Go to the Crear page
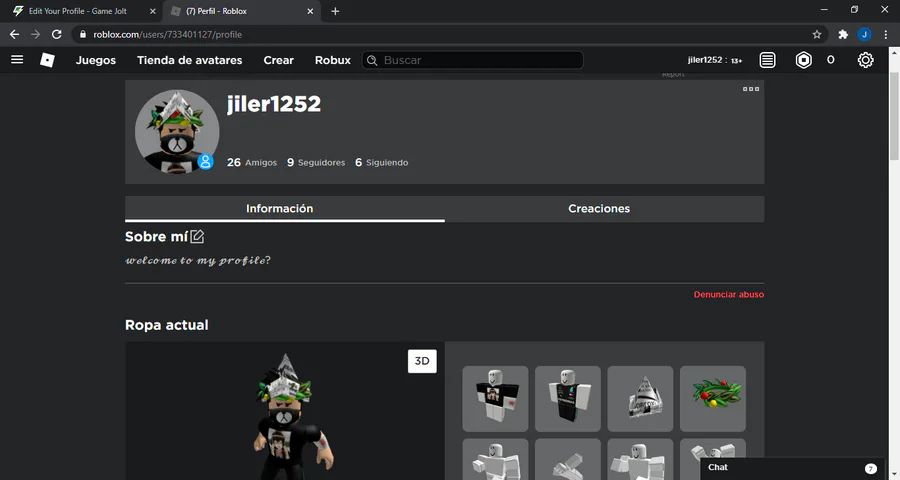The width and height of the screenshot is (900, 480). click(x=278, y=60)
